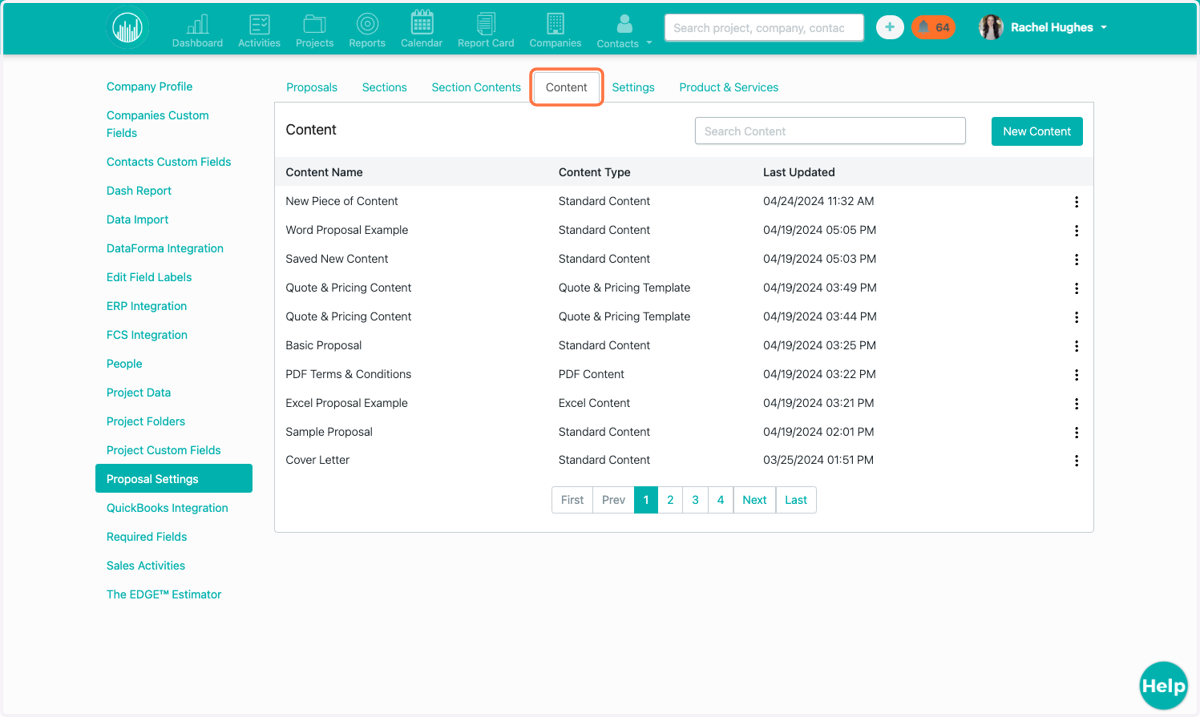Click the global search field

click(765, 28)
